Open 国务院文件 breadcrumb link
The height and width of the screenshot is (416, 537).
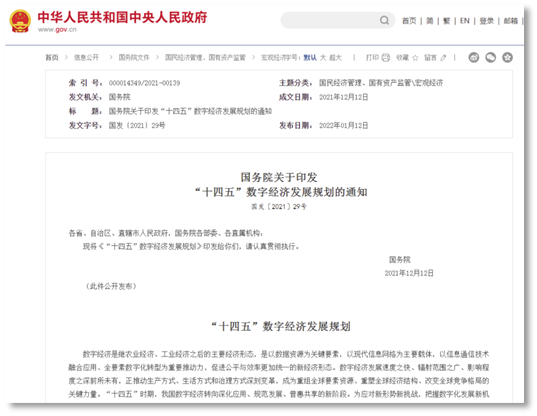point(134,58)
